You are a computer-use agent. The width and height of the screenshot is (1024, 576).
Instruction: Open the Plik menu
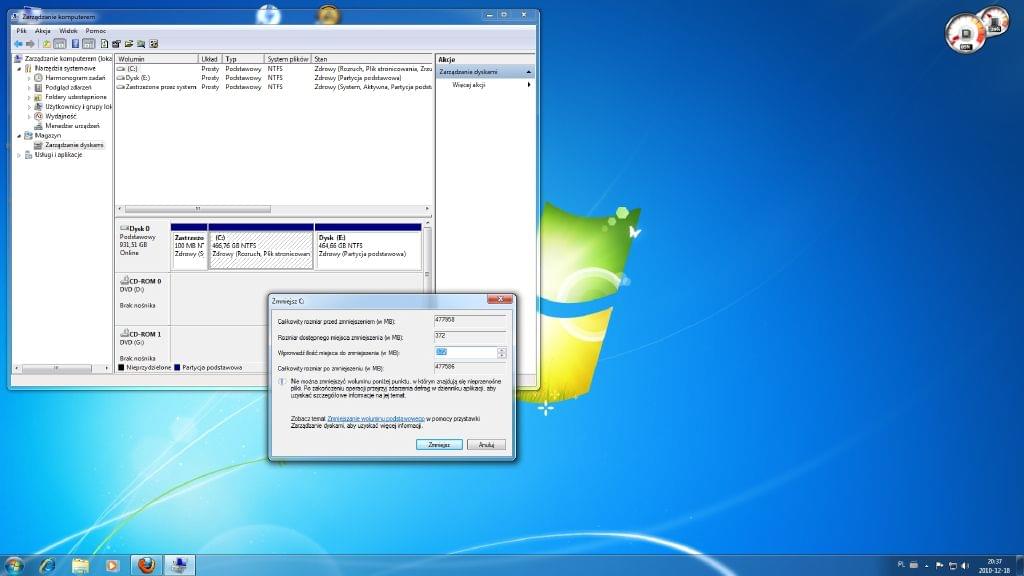[22, 31]
